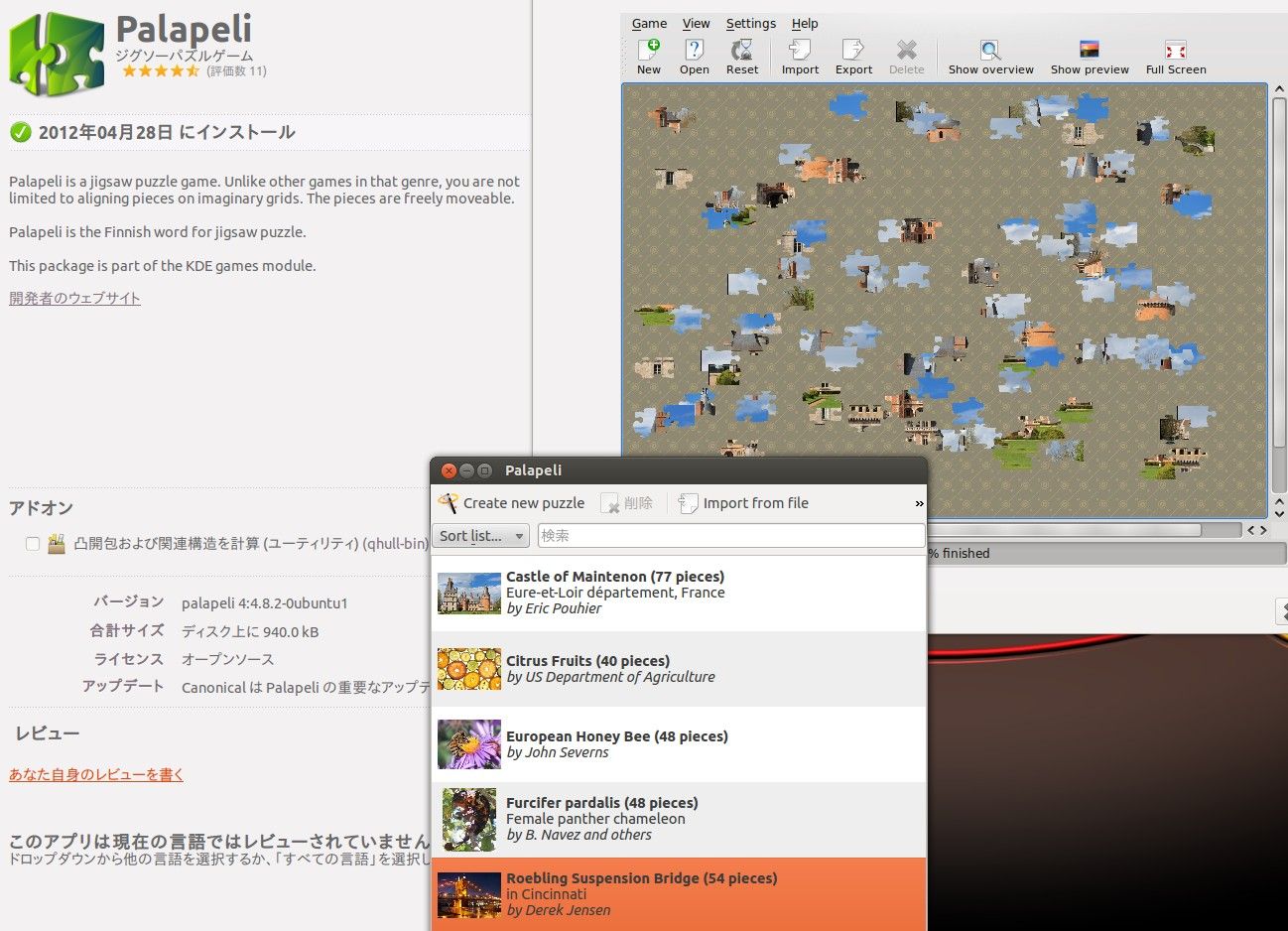Click the Palapeli puzzle-piece app logo
This screenshot has height=931, width=1288.
[x=57, y=54]
